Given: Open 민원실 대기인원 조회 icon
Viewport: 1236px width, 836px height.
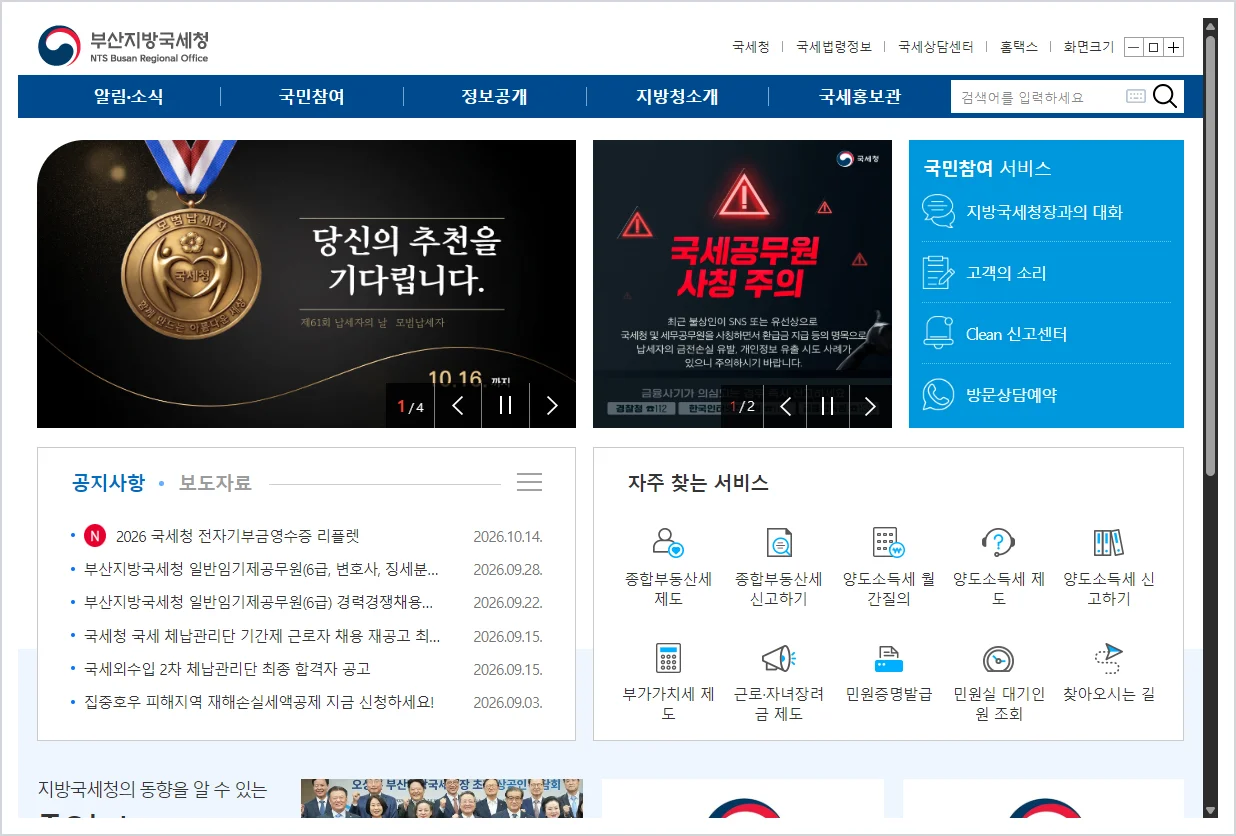Looking at the screenshot, I should click(999, 658).
